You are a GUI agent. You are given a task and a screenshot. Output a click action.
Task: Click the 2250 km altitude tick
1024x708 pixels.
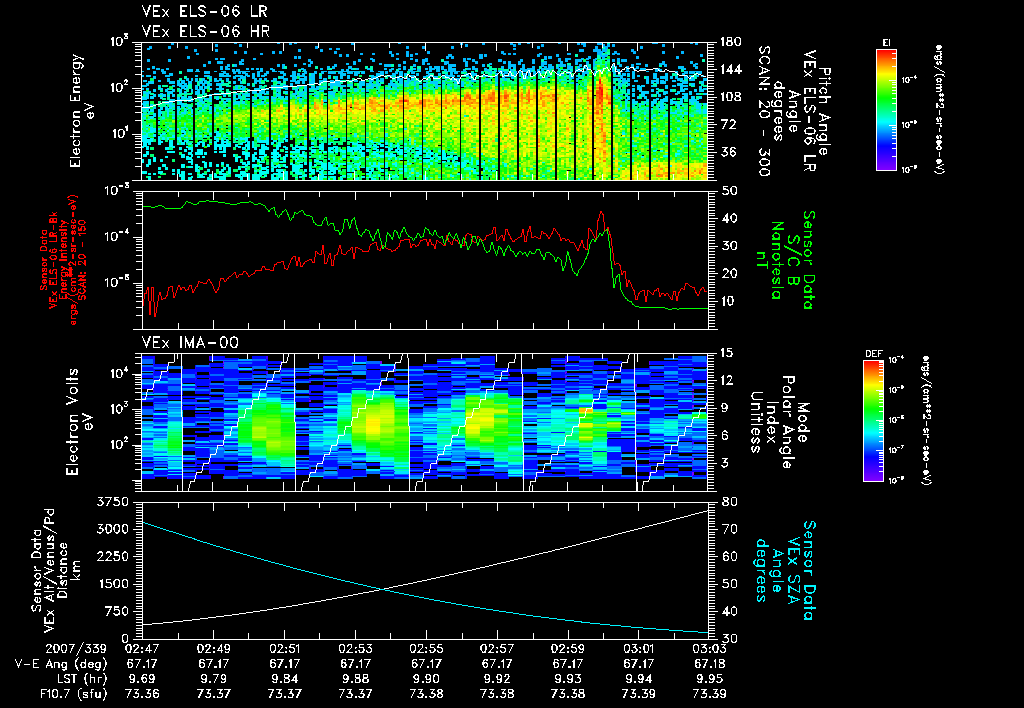[112, 556]
